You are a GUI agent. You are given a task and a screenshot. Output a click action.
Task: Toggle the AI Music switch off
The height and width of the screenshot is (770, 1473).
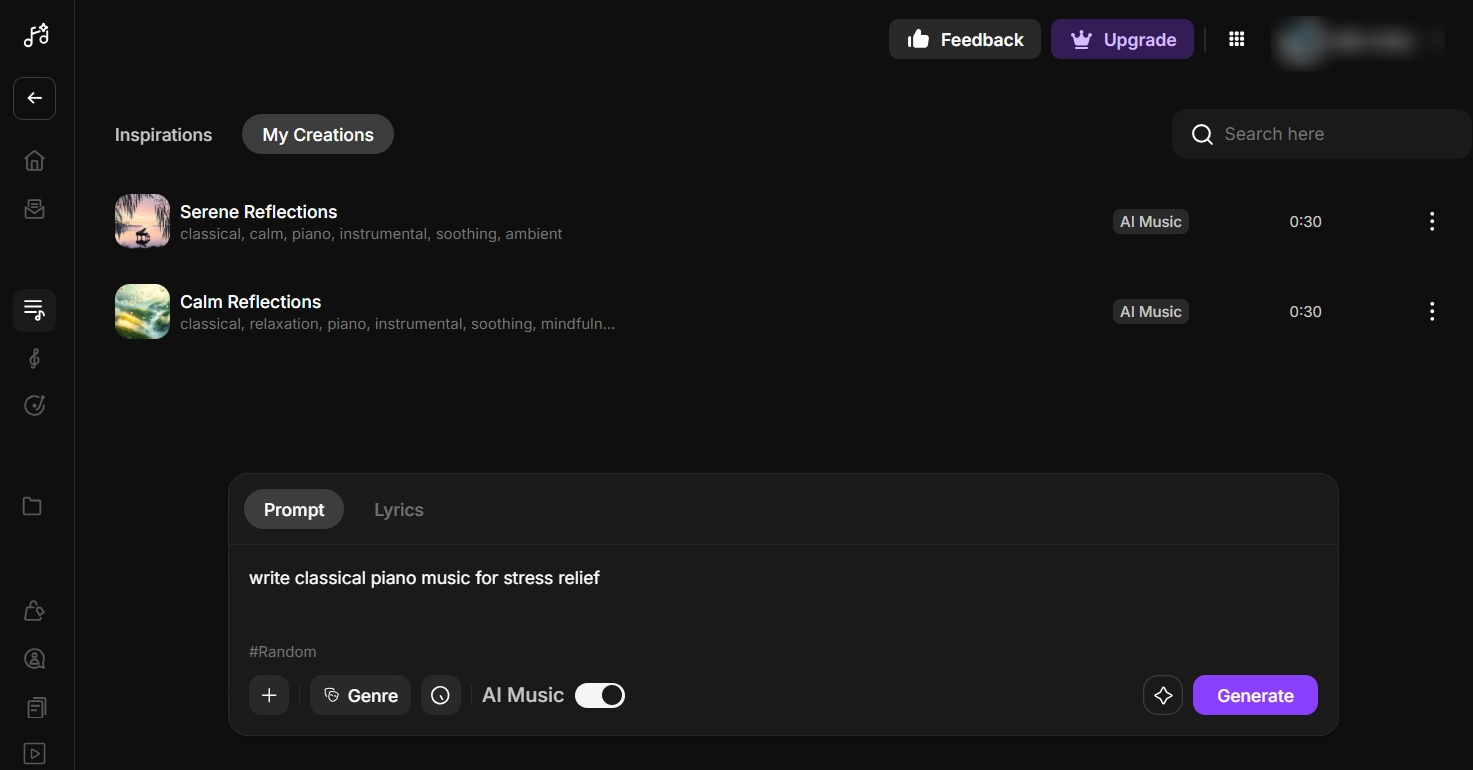pyautogui.click(x=599, y=695)
